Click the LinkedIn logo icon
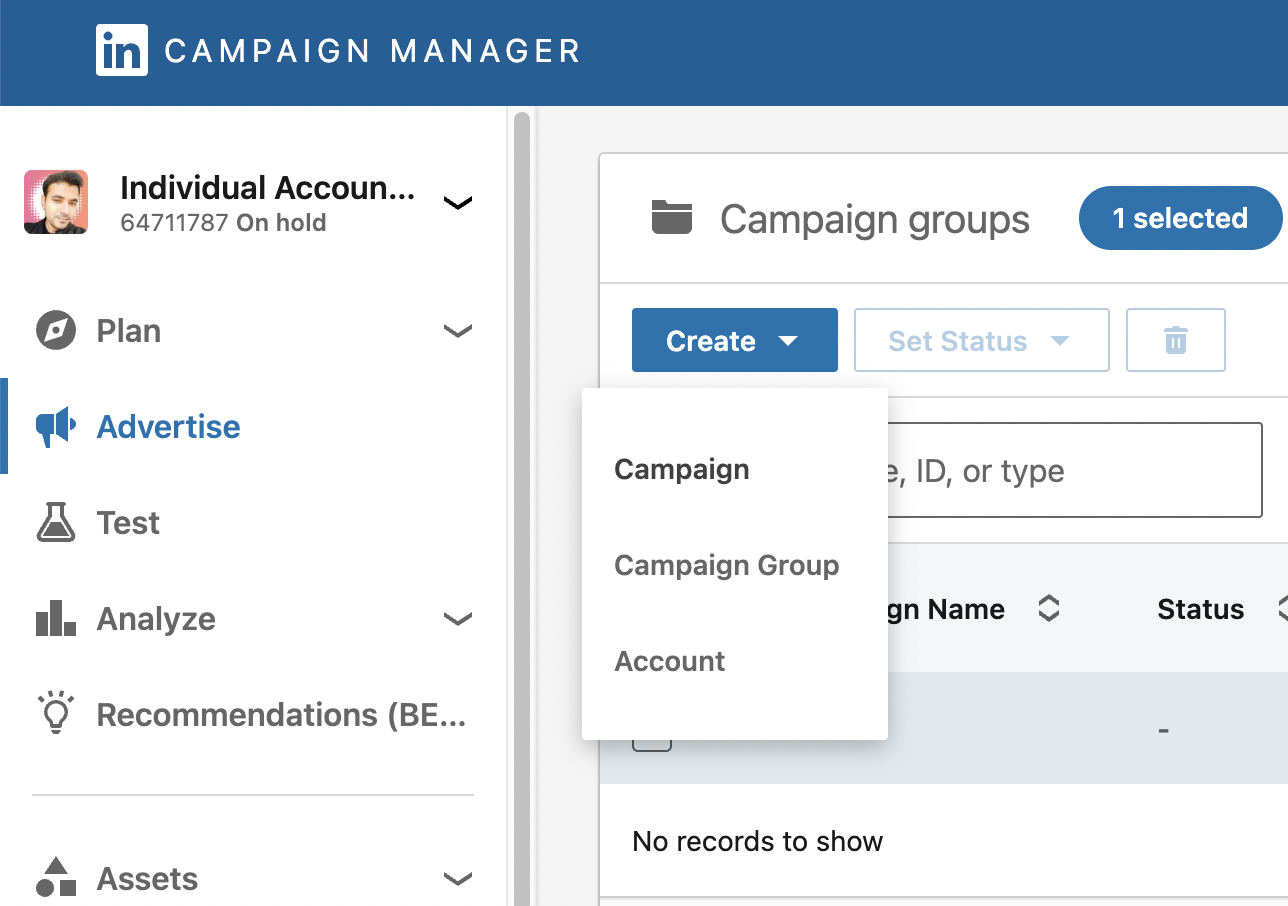The width and height of the screenshot is (1288, 906). 122,50
